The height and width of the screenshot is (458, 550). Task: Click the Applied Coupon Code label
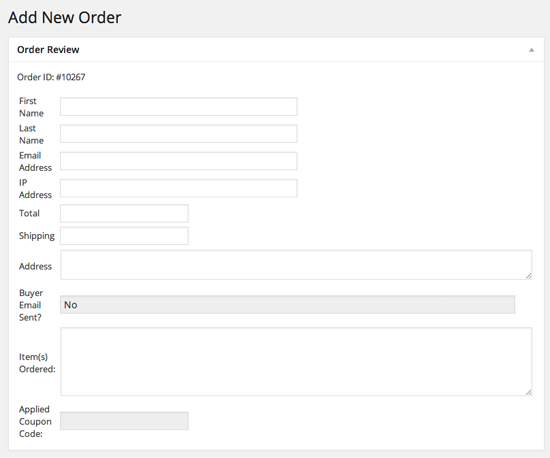[x=35, y=421]
